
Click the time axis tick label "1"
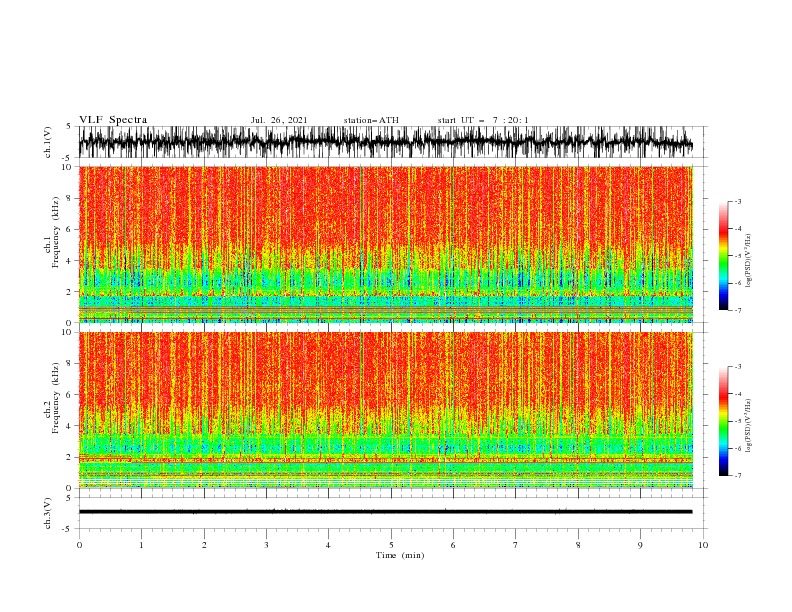click(141, 545)
